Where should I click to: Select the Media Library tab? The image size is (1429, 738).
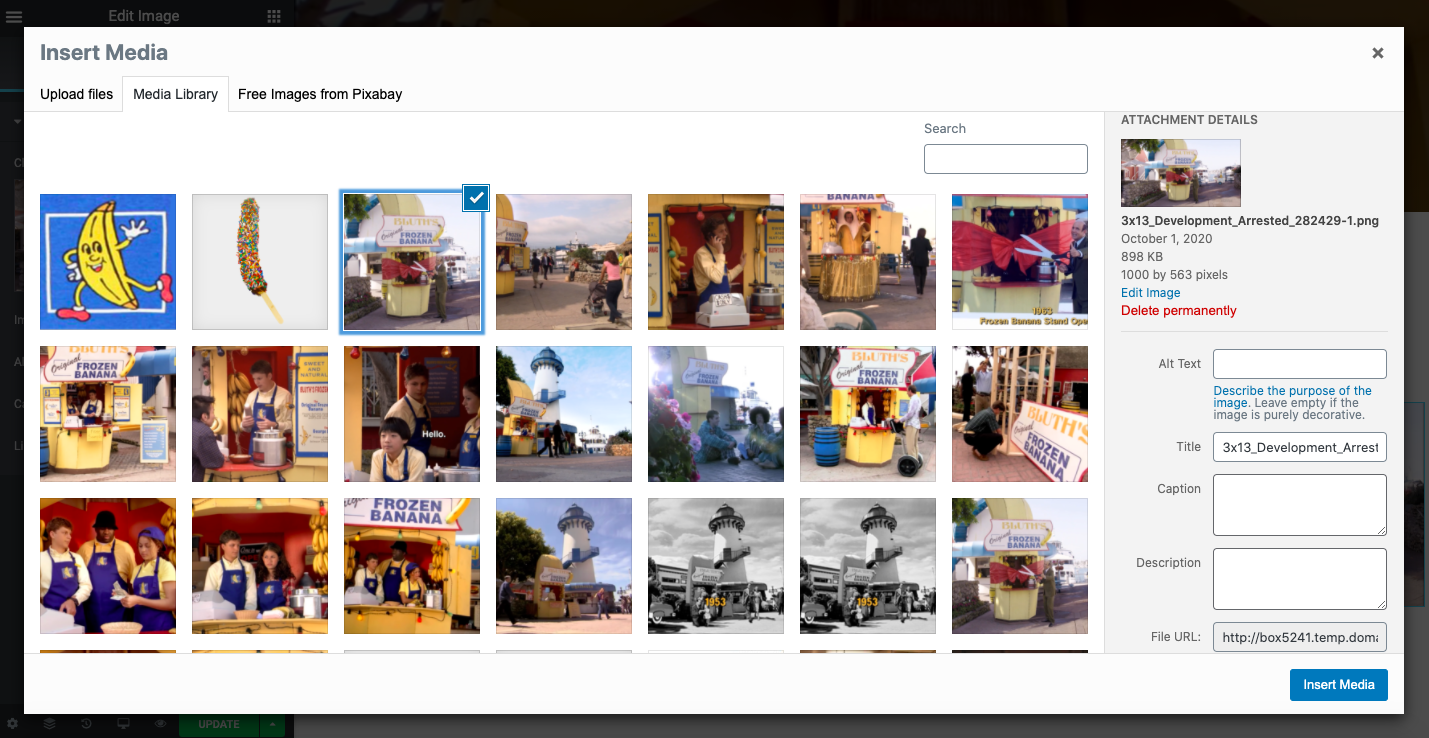pos(176,94)
